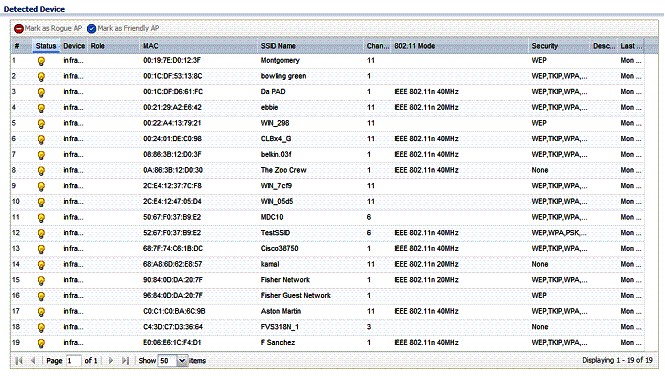Select the status bulb icon for FVS318N_1
This screenshot has height=376, width=665.
pos(41,328)
